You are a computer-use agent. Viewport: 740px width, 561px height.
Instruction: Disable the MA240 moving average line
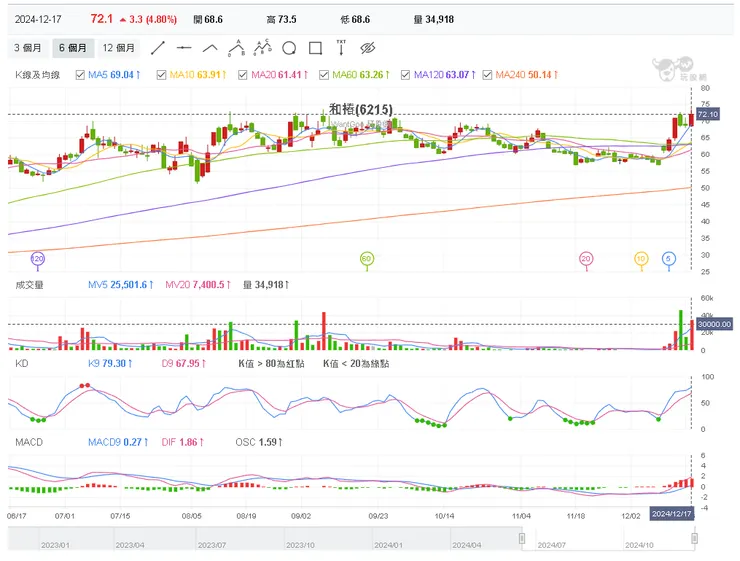487,75
